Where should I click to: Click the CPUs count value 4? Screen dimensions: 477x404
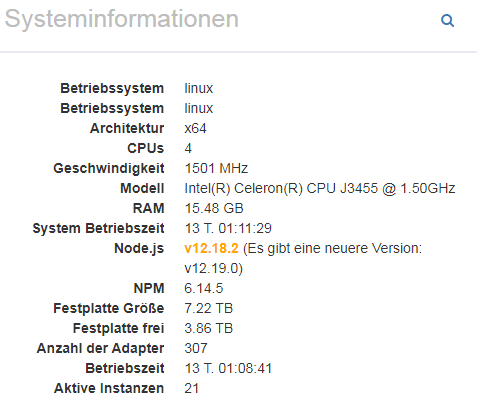(x=188, y=148)
